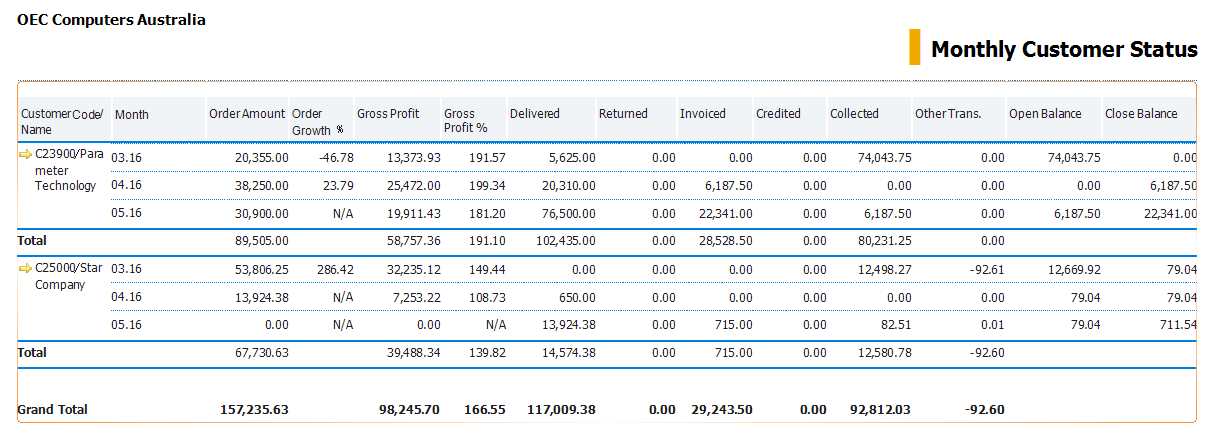This screenshot has width=1214, height=438.
Task: Select total collected 12,580.78
Action: click(x=885, y=353)
